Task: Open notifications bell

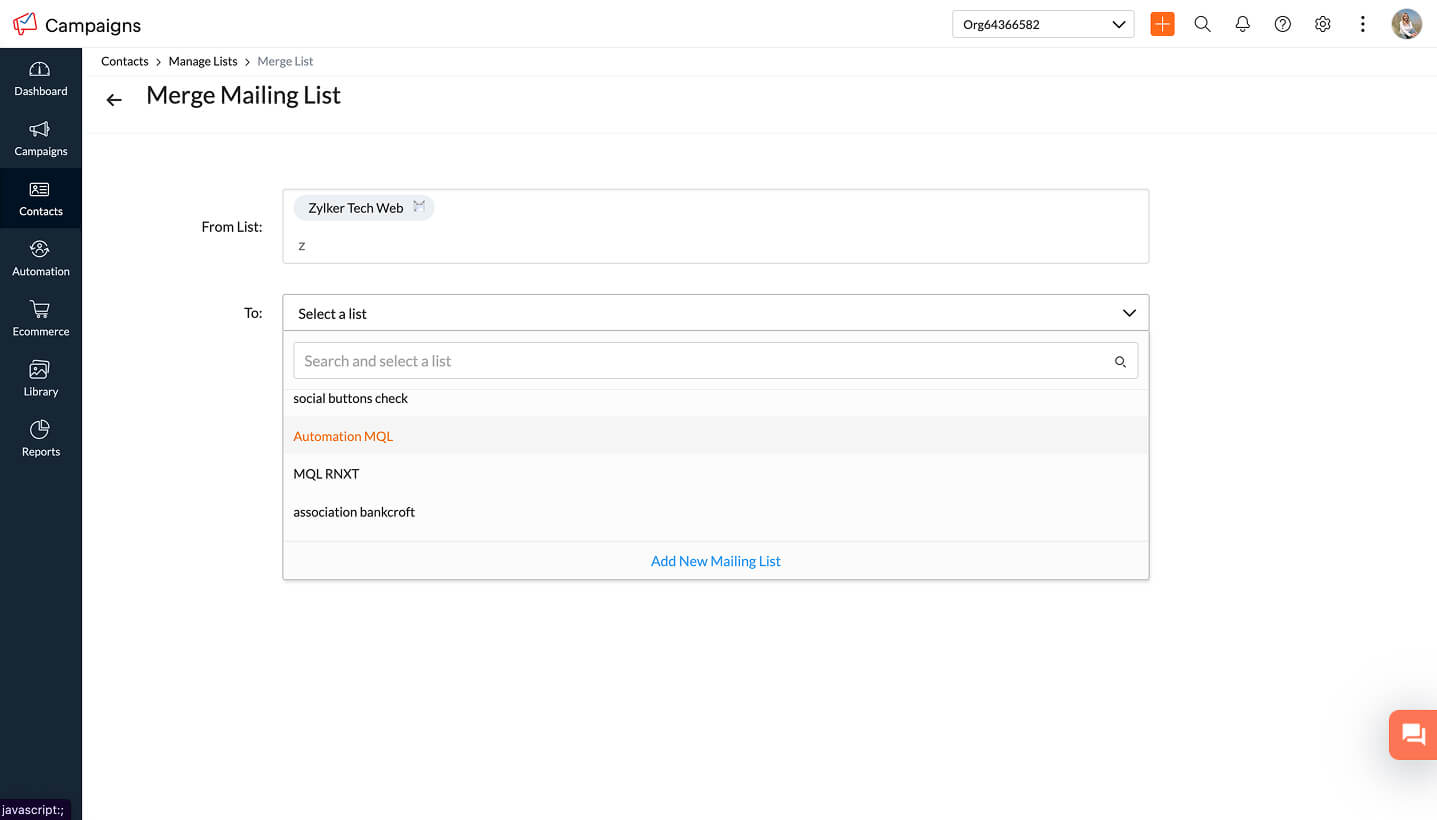Action: pos(1242,24)
